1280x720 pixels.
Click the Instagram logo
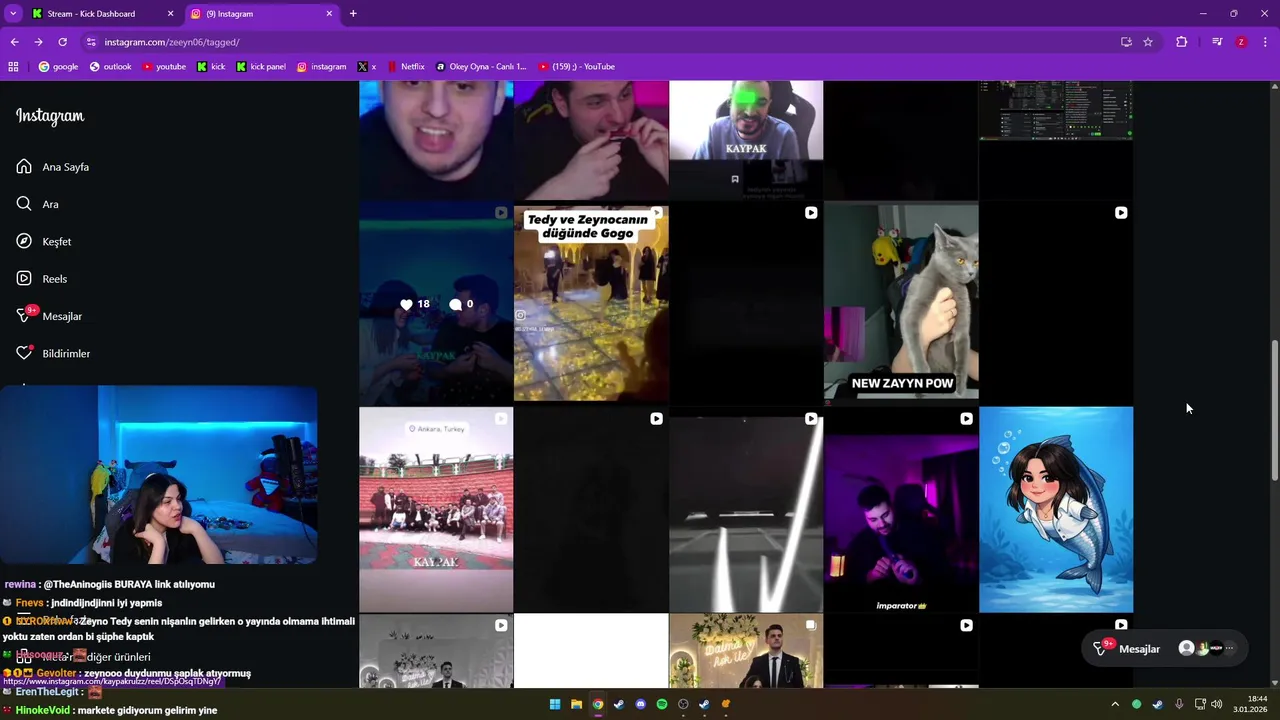[x=50, y=116]
